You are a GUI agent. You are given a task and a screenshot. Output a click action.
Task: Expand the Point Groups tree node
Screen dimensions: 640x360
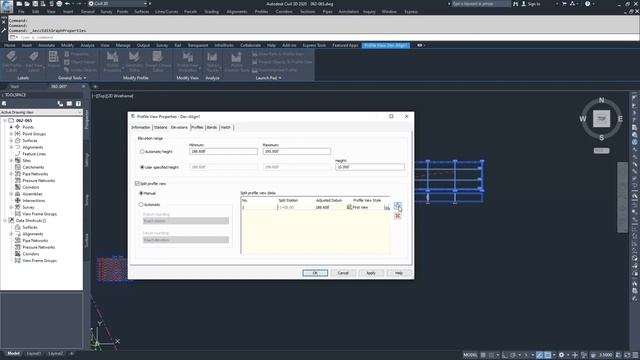[x=11, y=134]
